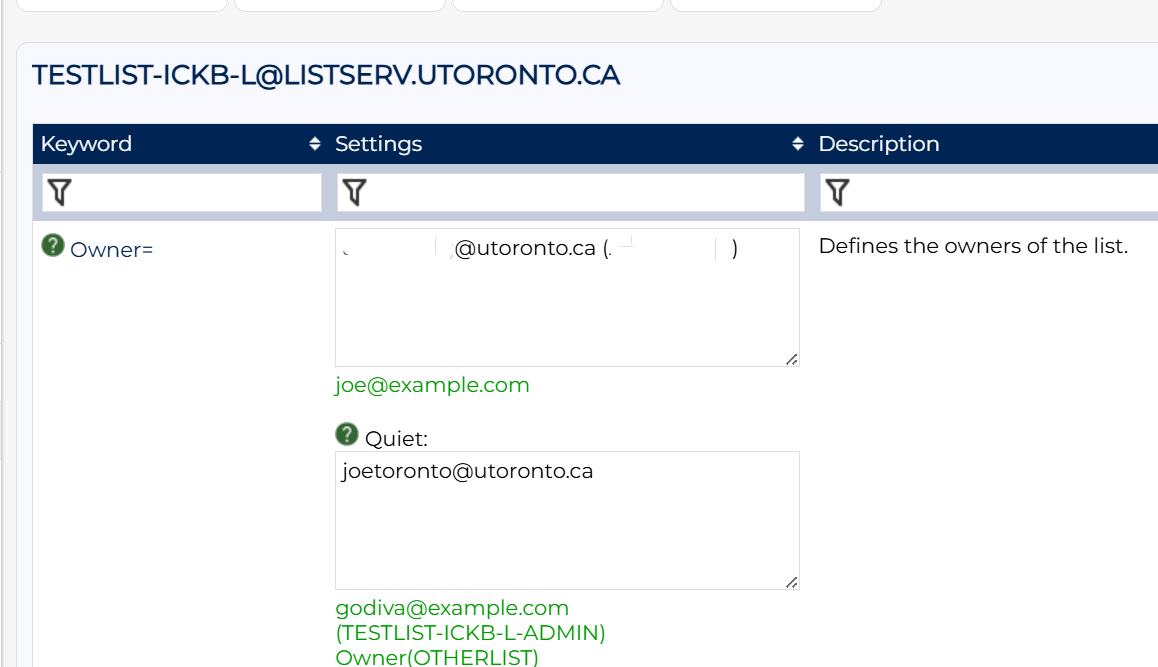Image resolution: width=1158 pixels, height=667 pixels.
Task: Focus the Owner addresses text area
Action: 566,310
